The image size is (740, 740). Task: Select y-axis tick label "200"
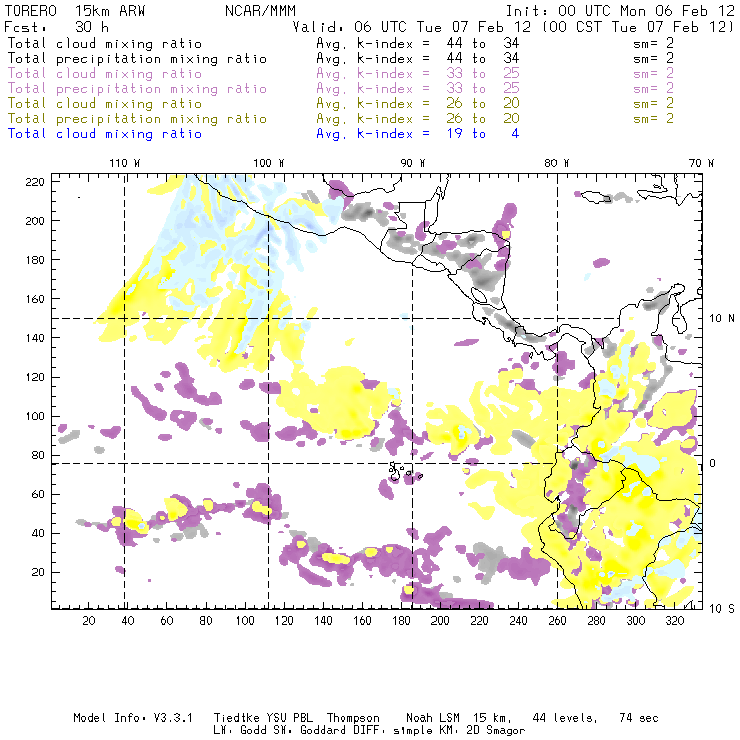point(35,221)
